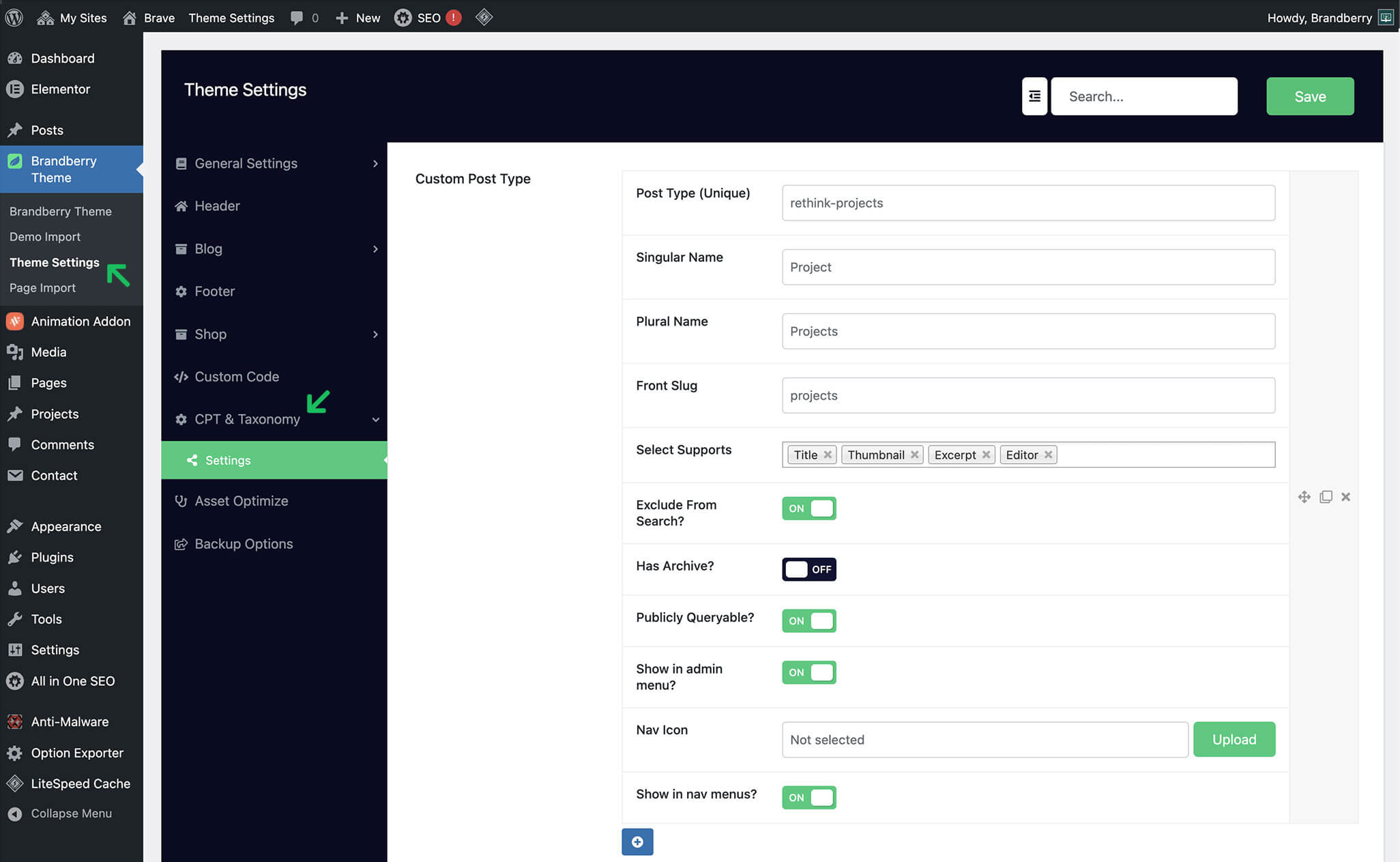
Task: Remove the custom post type with X icon
Action: coord(1345,497)
